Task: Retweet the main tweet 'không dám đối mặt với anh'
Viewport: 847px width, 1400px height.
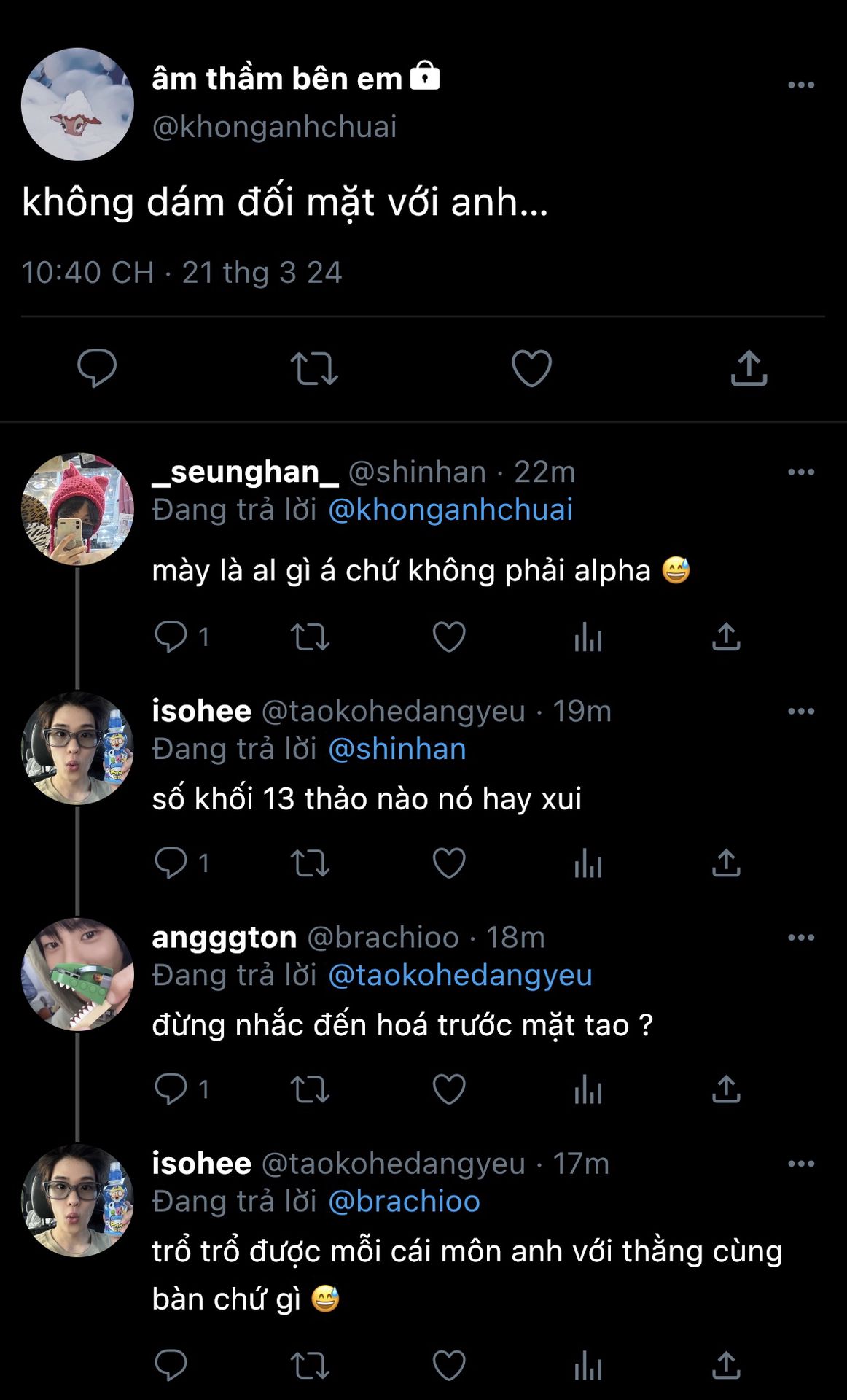Action: click(x=314, y=368)
